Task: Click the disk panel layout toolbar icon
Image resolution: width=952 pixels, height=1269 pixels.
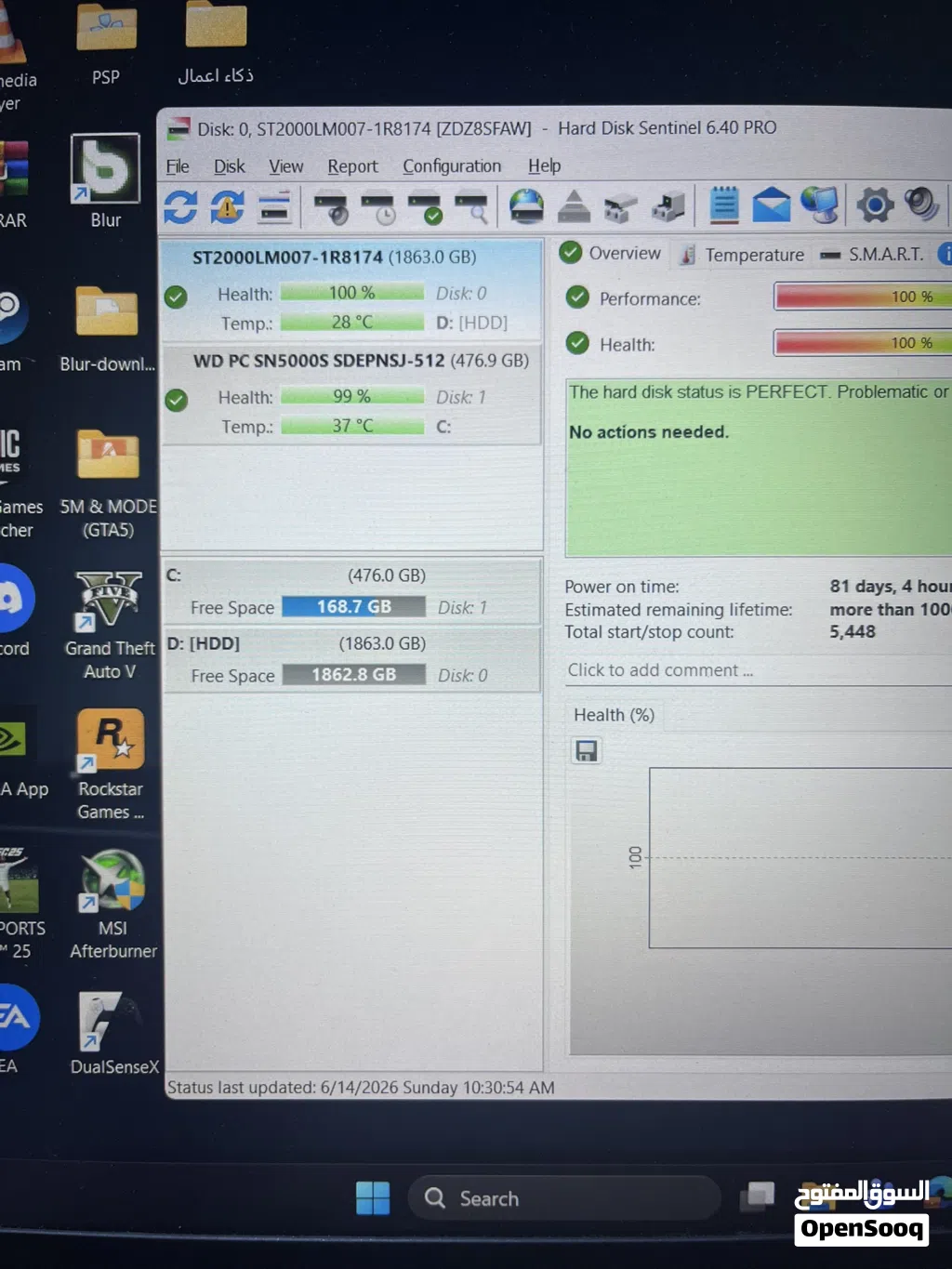Action: tap(274, 207)
